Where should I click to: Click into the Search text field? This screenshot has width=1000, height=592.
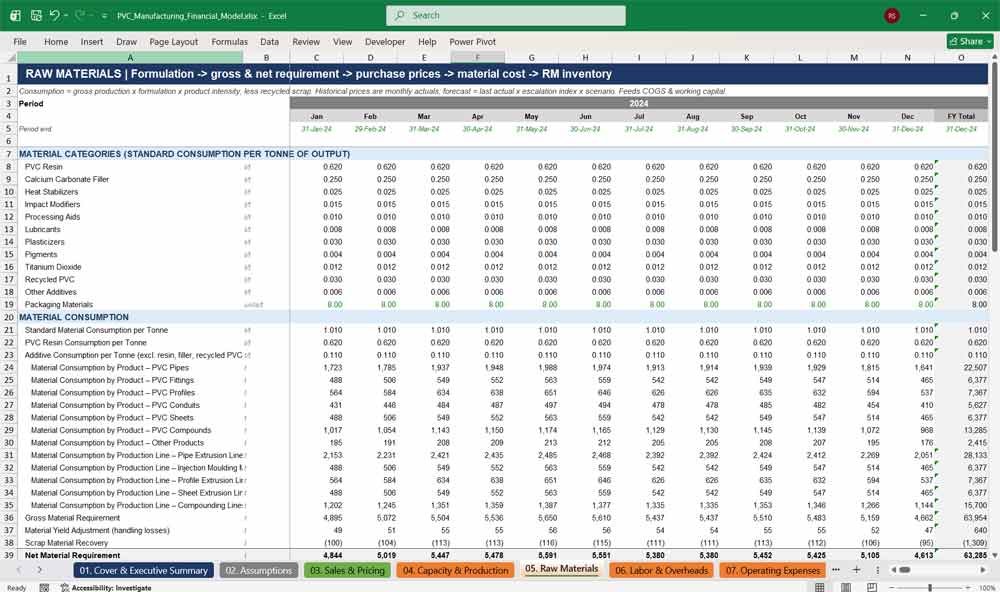click(505, 15)
